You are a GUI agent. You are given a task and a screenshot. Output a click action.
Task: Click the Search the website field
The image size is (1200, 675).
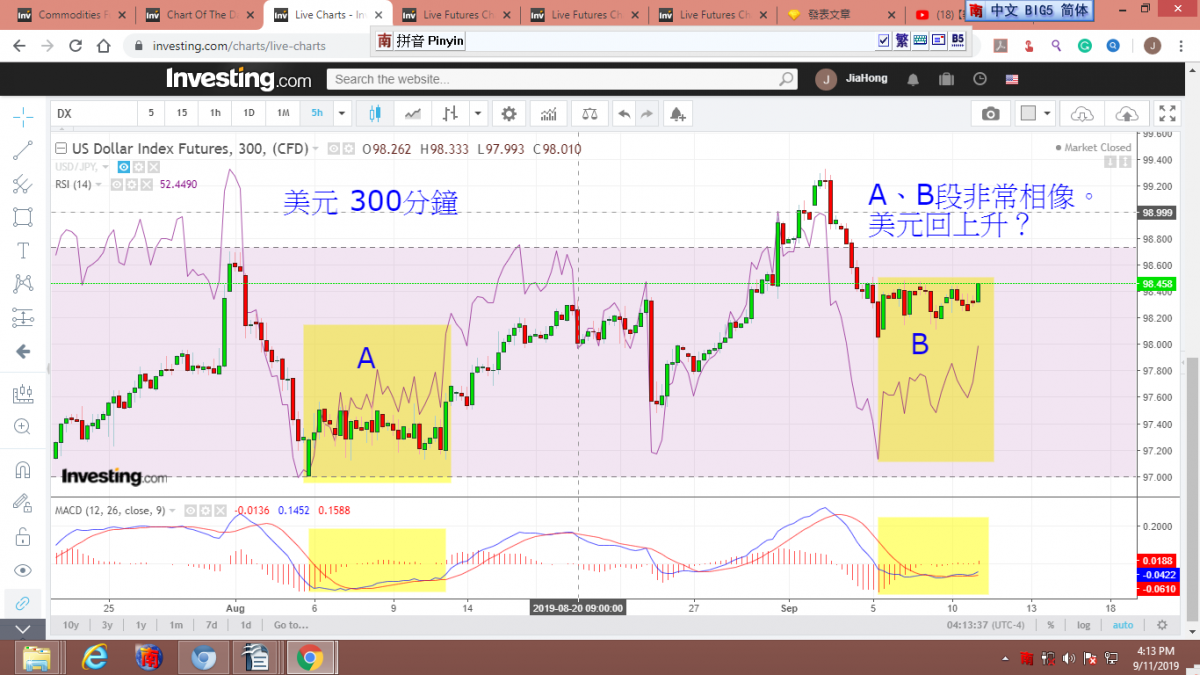563,79
